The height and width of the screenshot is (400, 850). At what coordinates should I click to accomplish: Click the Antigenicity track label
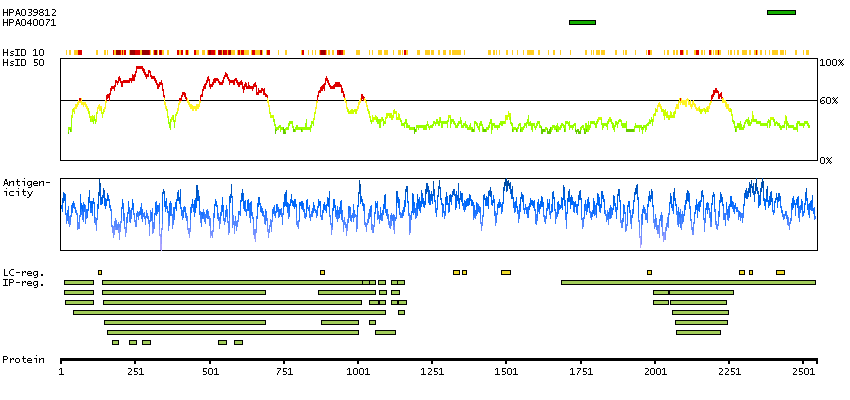(24, 187)
